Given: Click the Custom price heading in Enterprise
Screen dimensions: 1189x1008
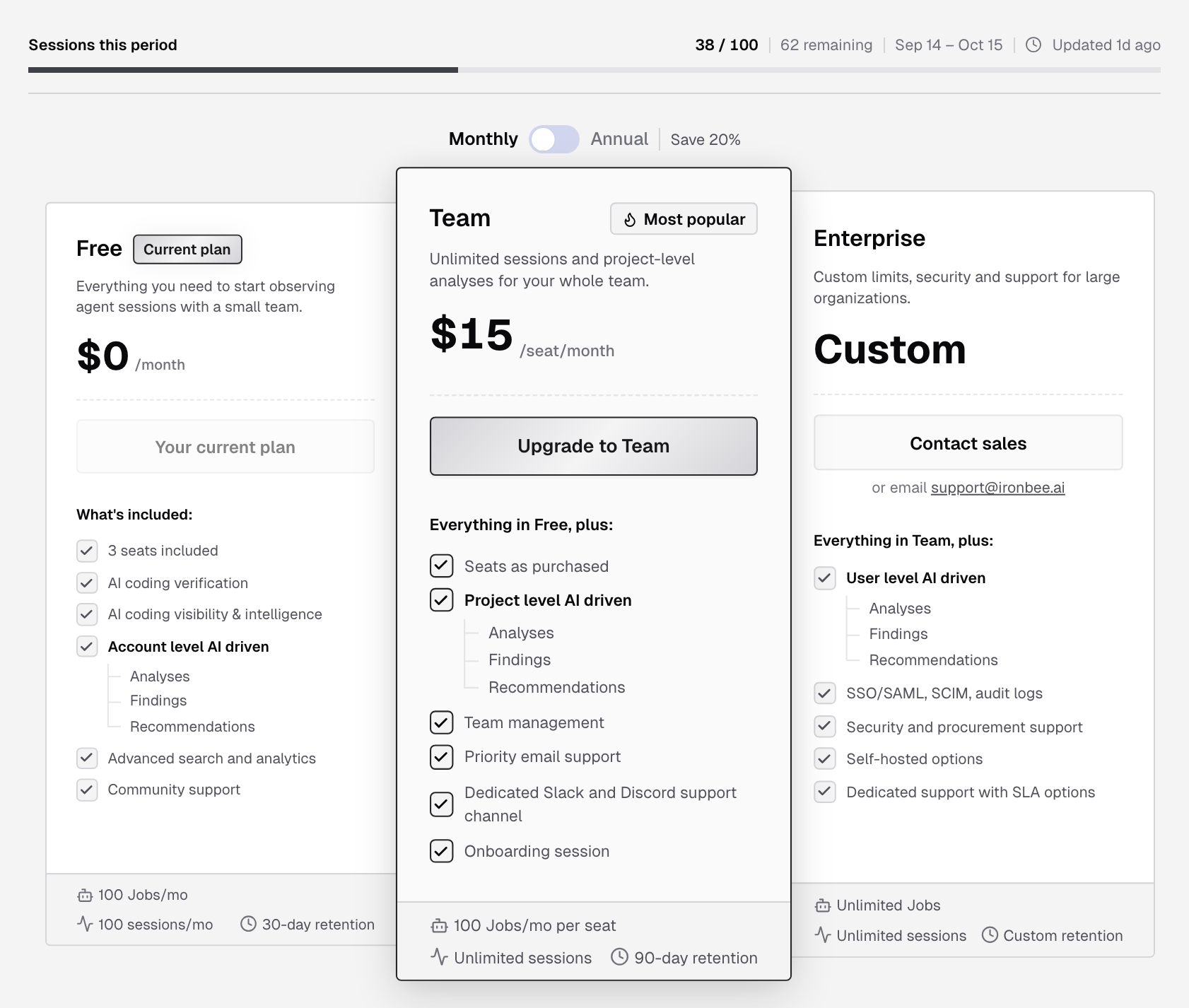Looking at the screenshot, I should 890,349.
